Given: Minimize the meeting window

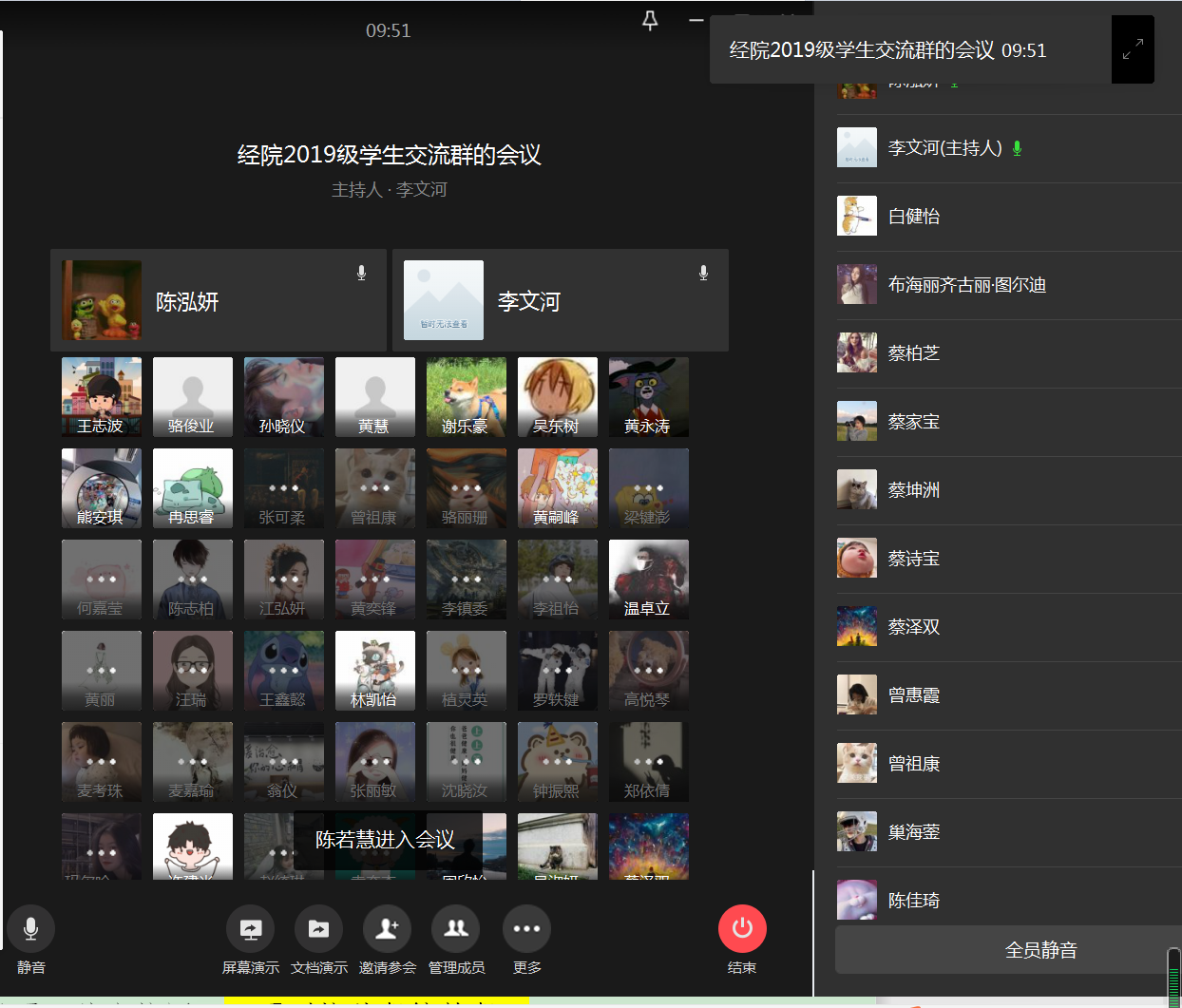Looking at the screenshot, I should pos(696,21).
